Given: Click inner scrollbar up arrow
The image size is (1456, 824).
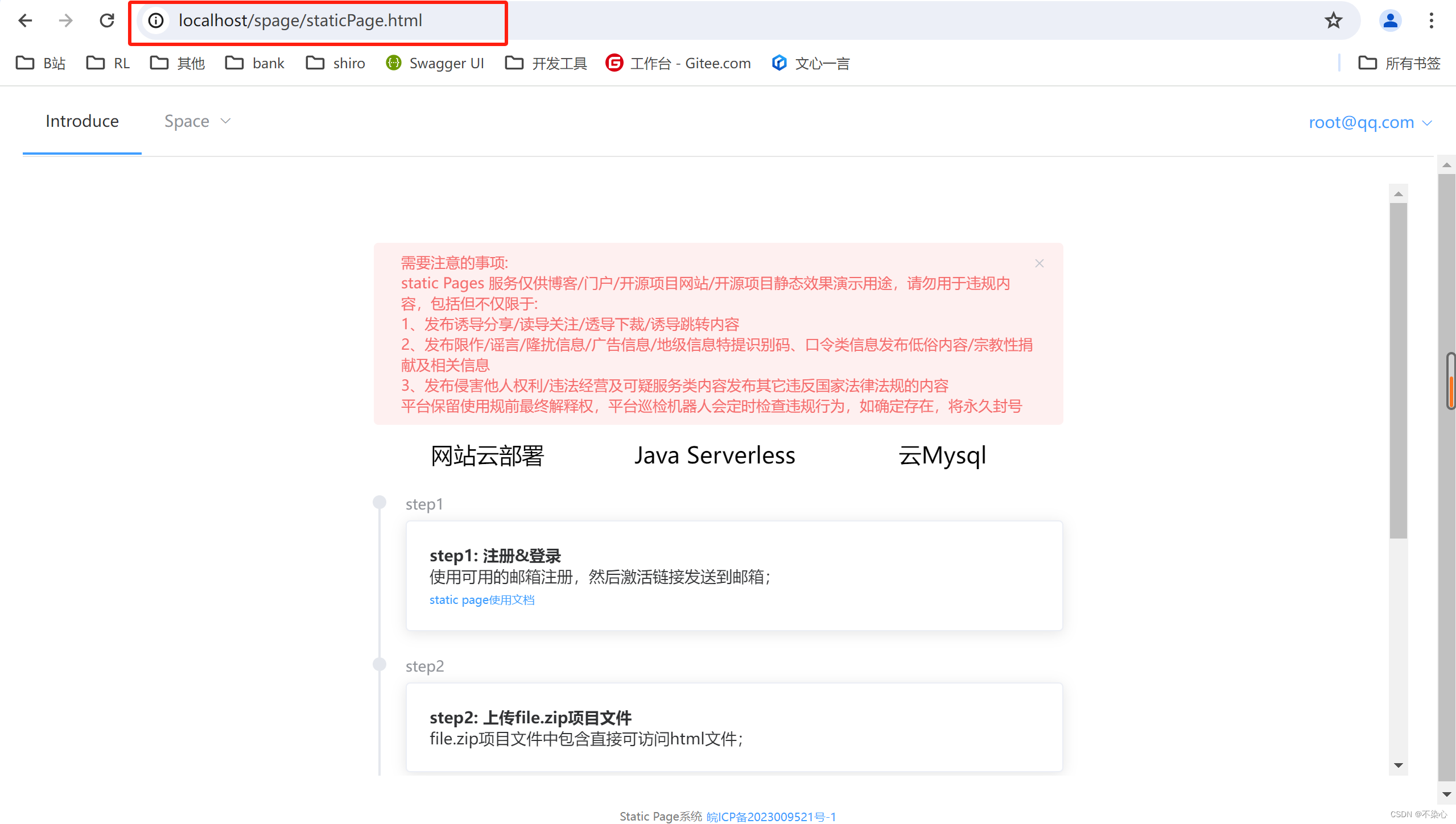Looking at the screenshot, I should 1398,194.
